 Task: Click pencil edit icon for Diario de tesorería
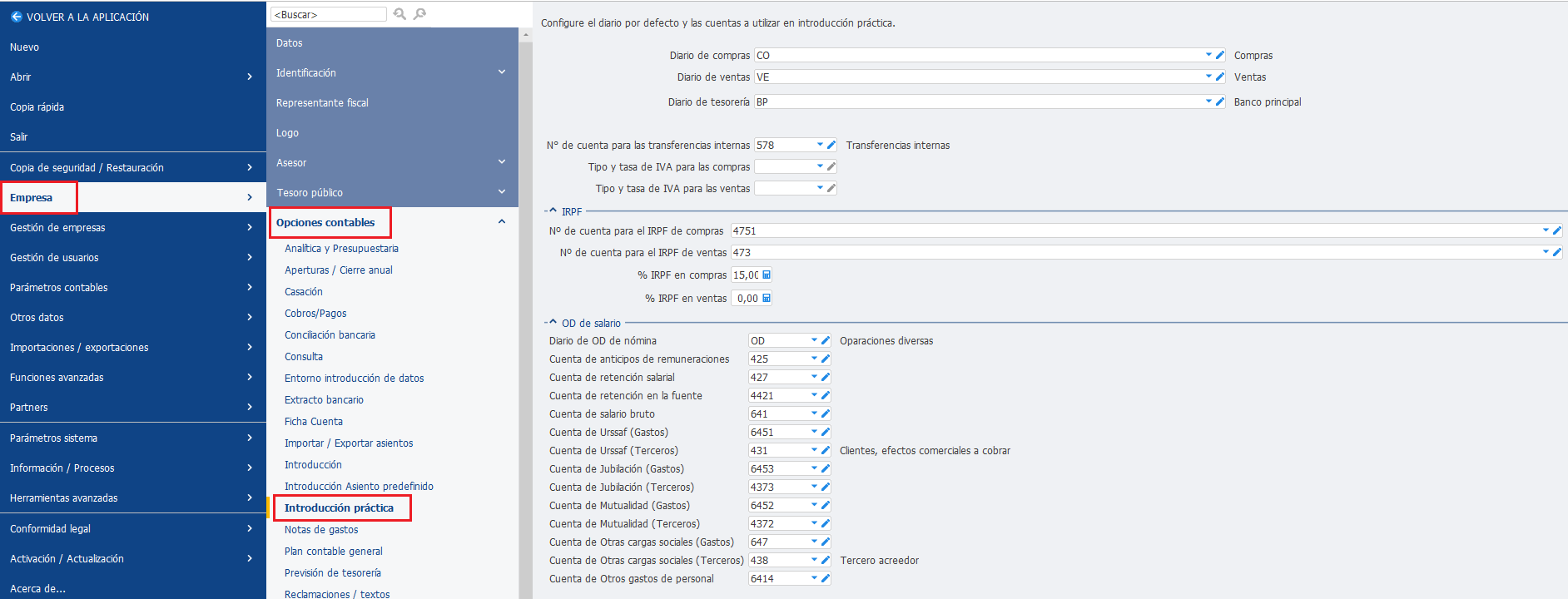tap(1220, 101)
